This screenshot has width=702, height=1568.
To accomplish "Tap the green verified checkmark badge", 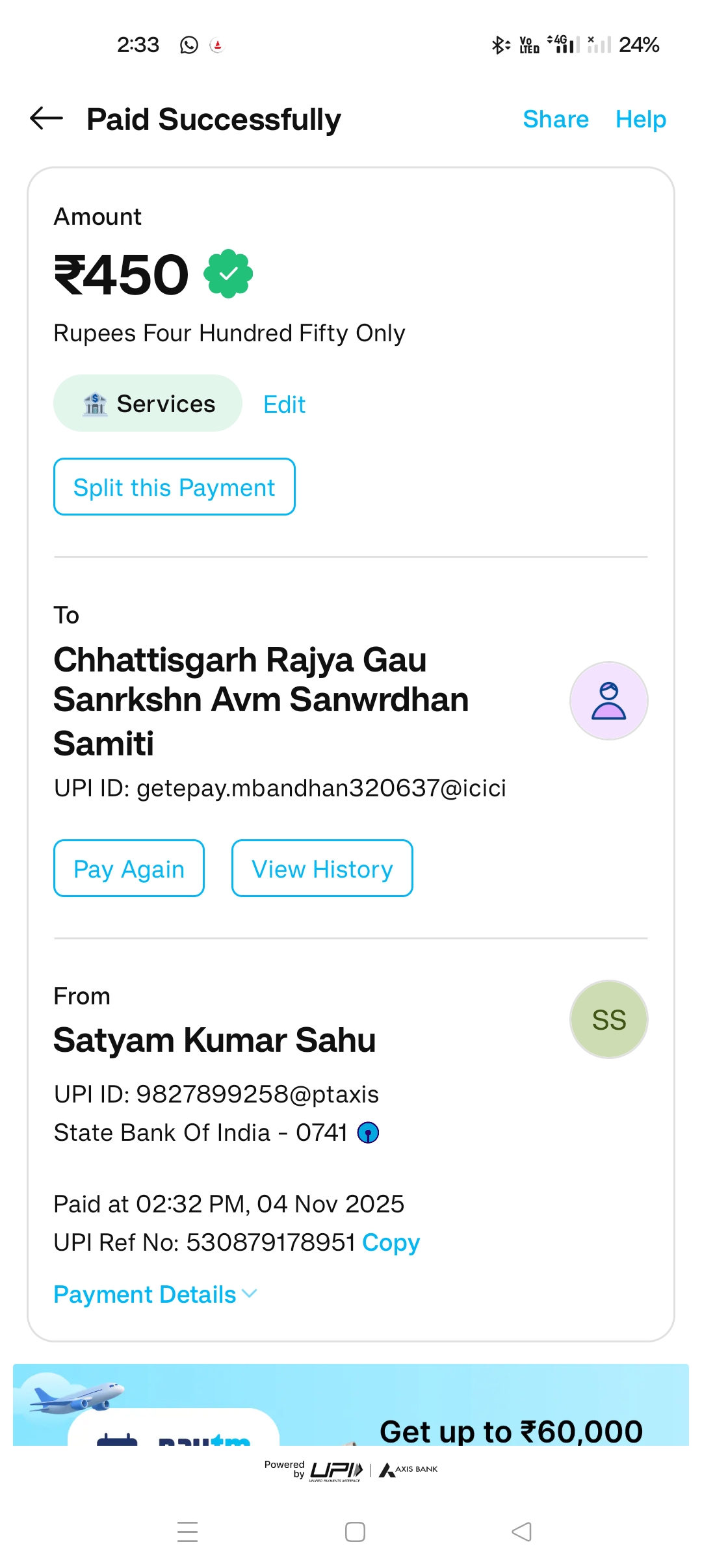I will pyautogui.click(x=228, y=274).
